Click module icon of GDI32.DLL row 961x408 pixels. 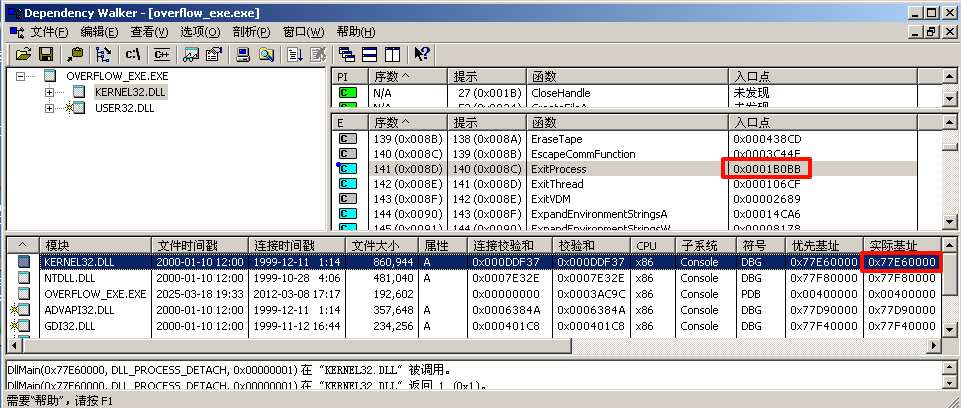click(21, 326)
